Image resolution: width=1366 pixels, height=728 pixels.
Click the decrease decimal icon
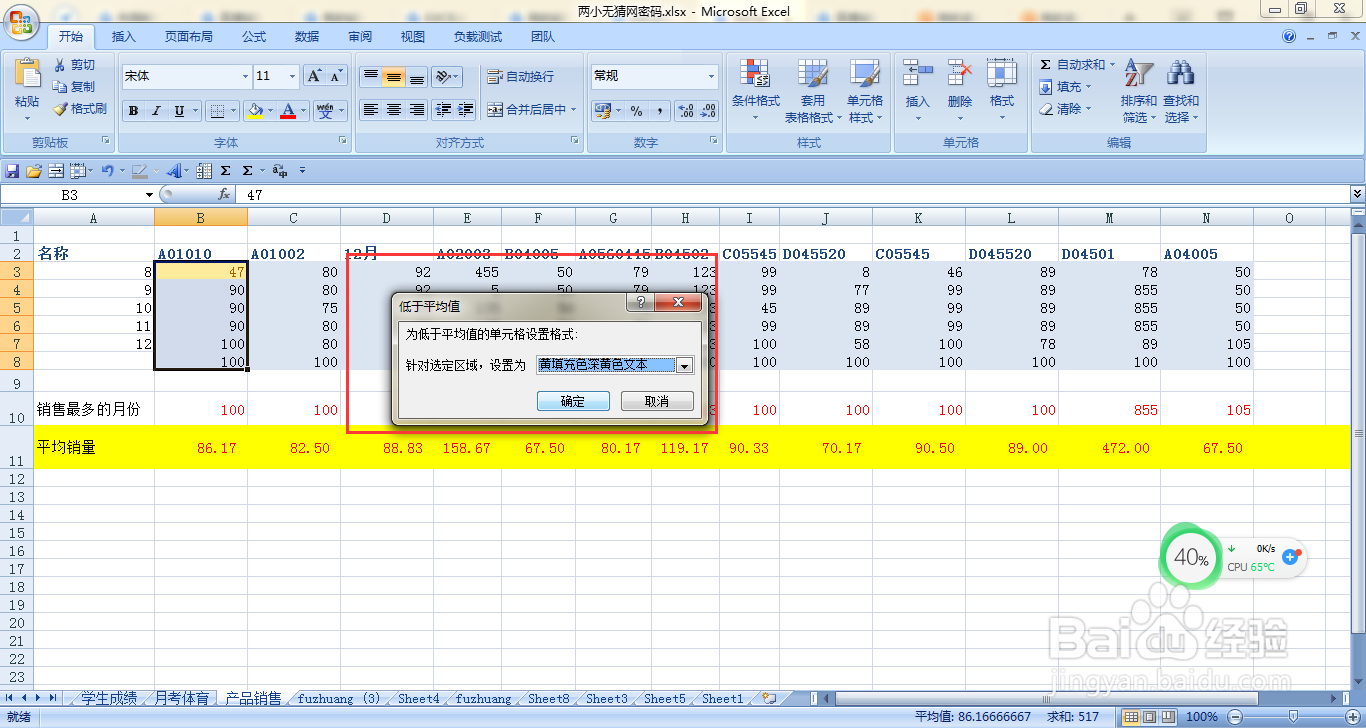click(709, 111)
